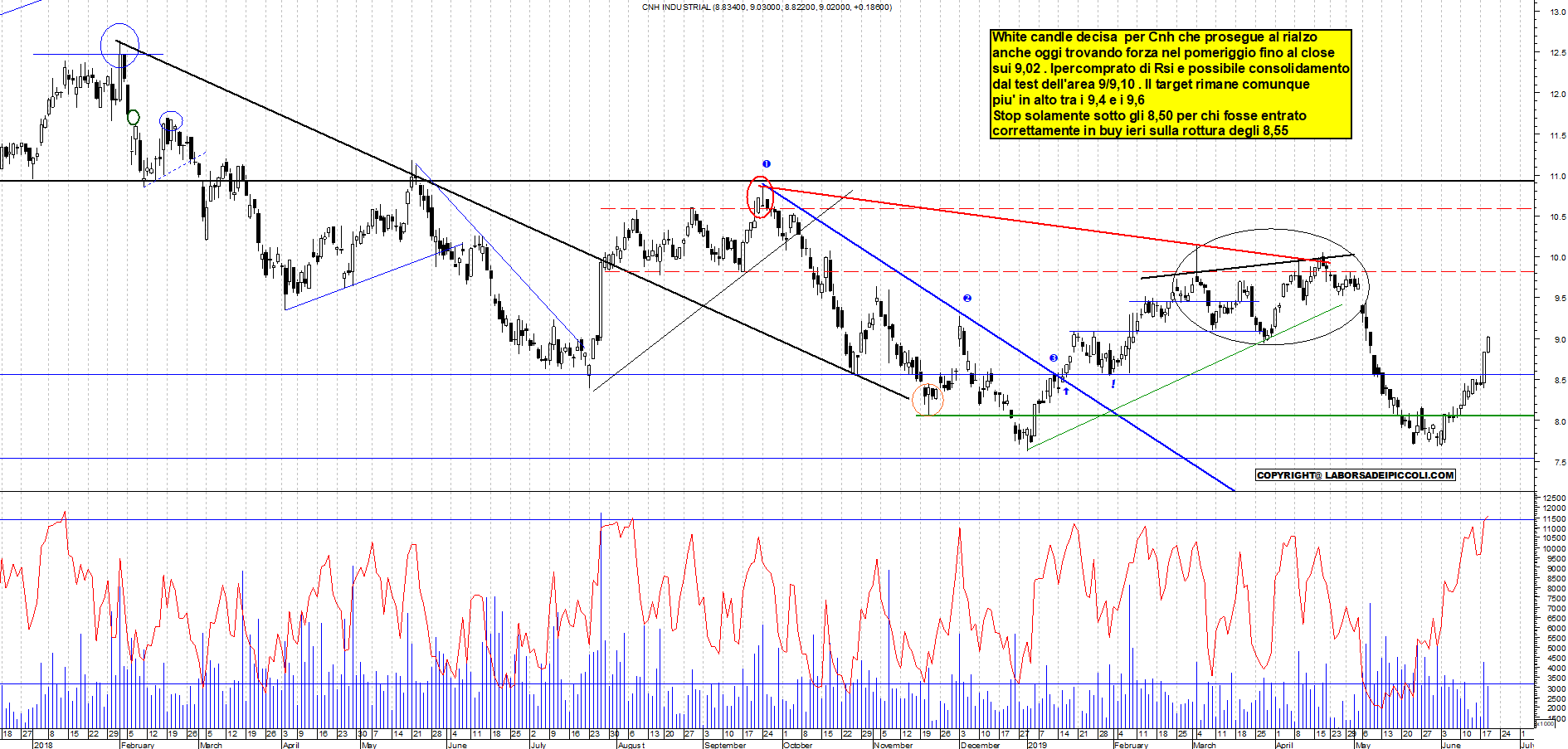This screenshot has width=1568, height=749.
Task: Click the blue wave marker numbered 2
Action: point(967,299)
